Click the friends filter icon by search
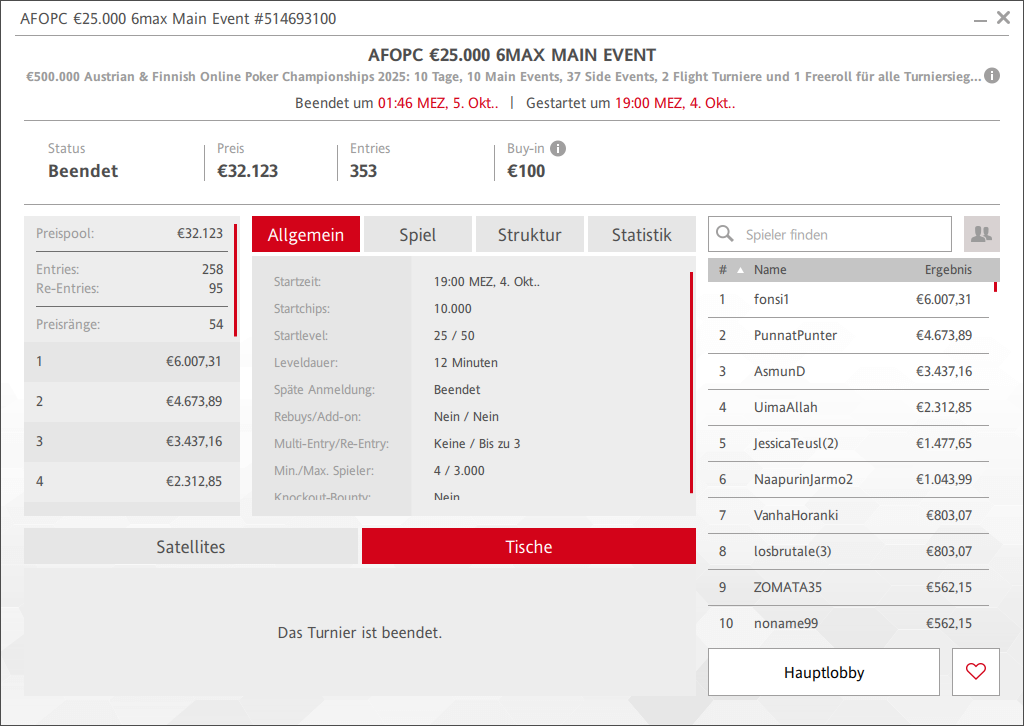This screenshot has height=726, width=1024. 981,234
